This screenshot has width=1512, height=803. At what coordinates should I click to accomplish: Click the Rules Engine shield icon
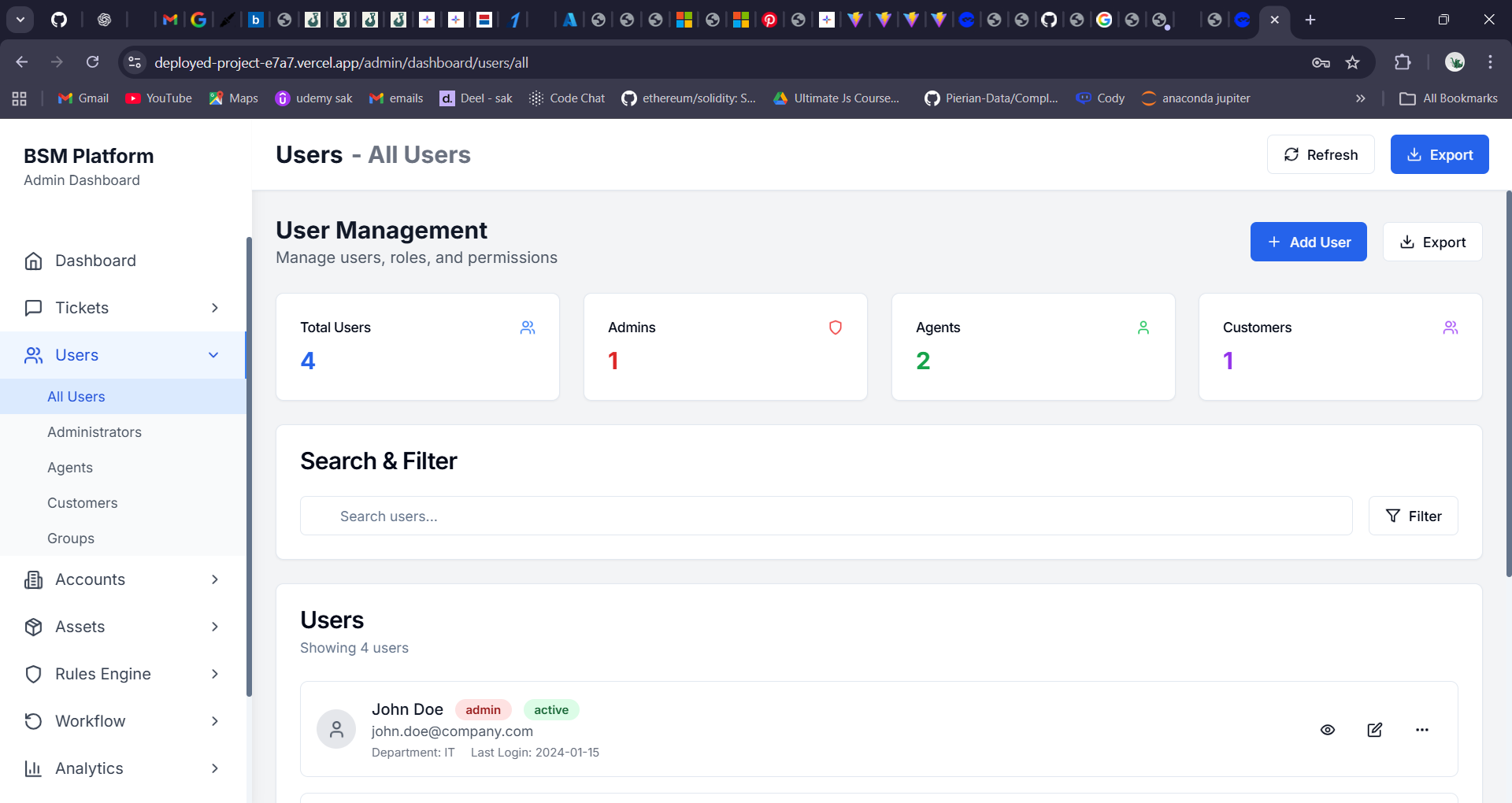(x=33, y=674)
